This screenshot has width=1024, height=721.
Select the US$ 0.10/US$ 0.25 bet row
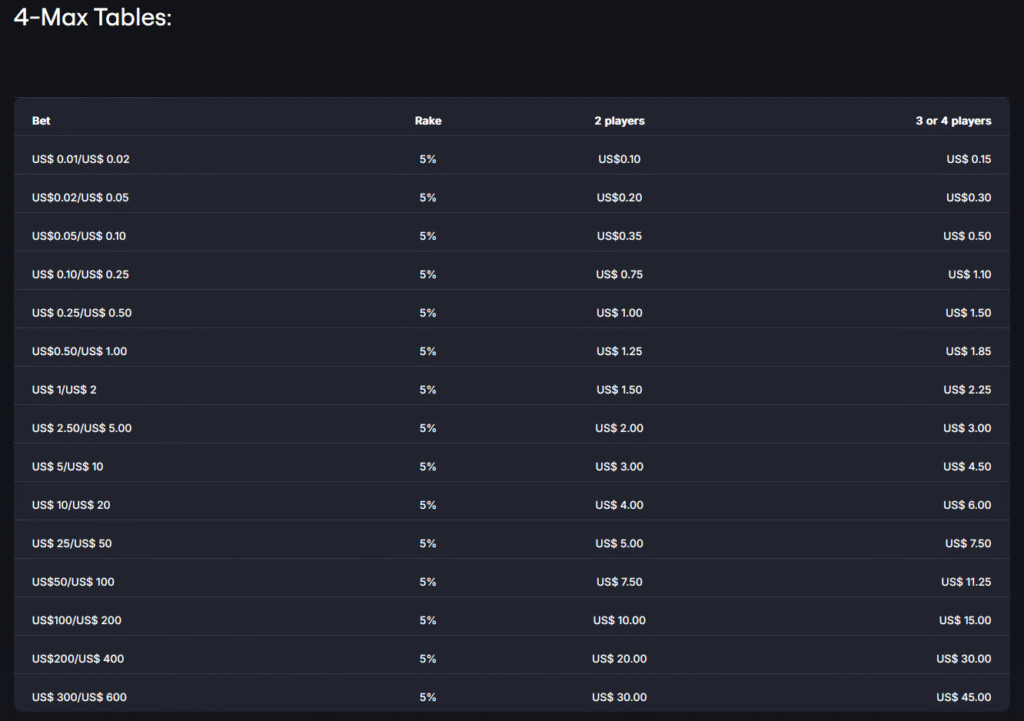coord(80,275)
